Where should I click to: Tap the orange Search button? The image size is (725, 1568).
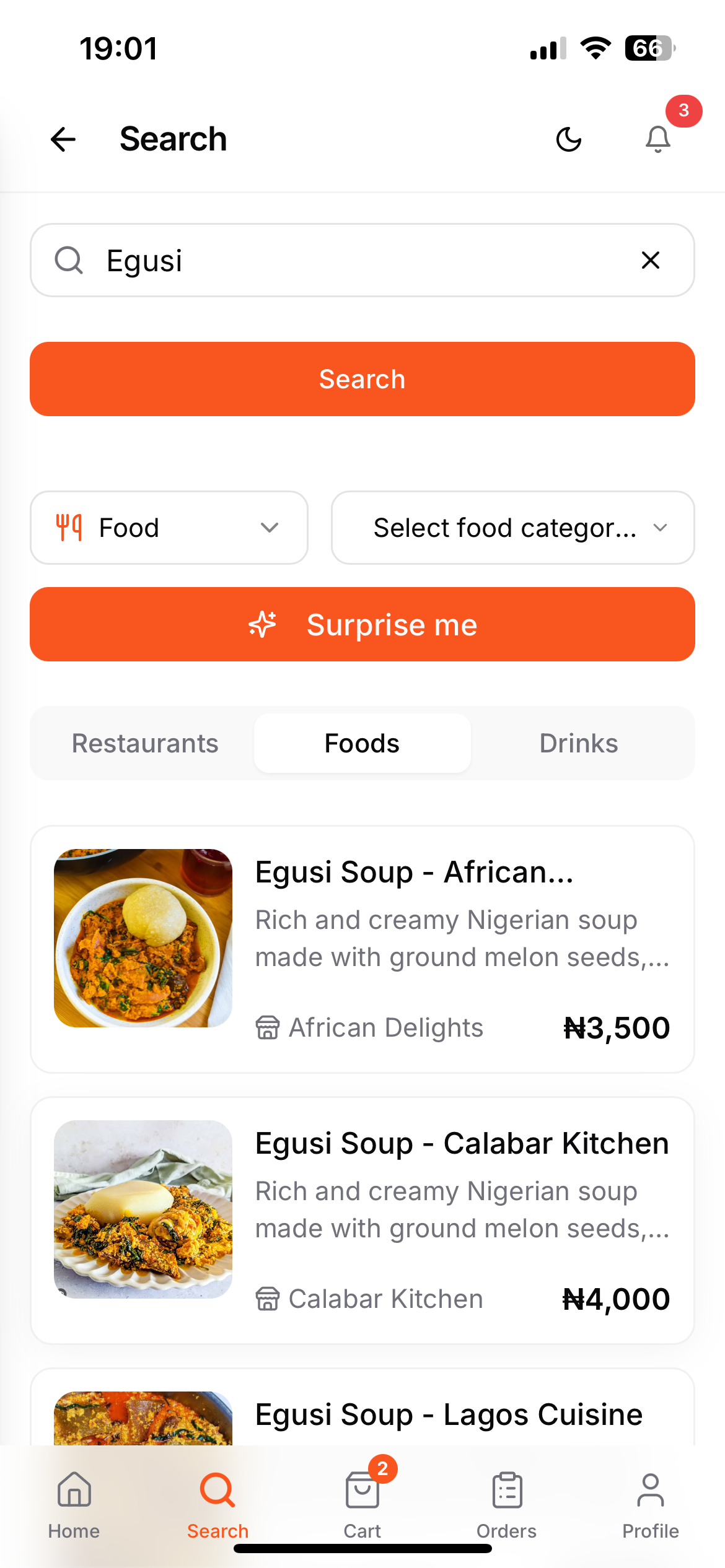tap(362, 379)
